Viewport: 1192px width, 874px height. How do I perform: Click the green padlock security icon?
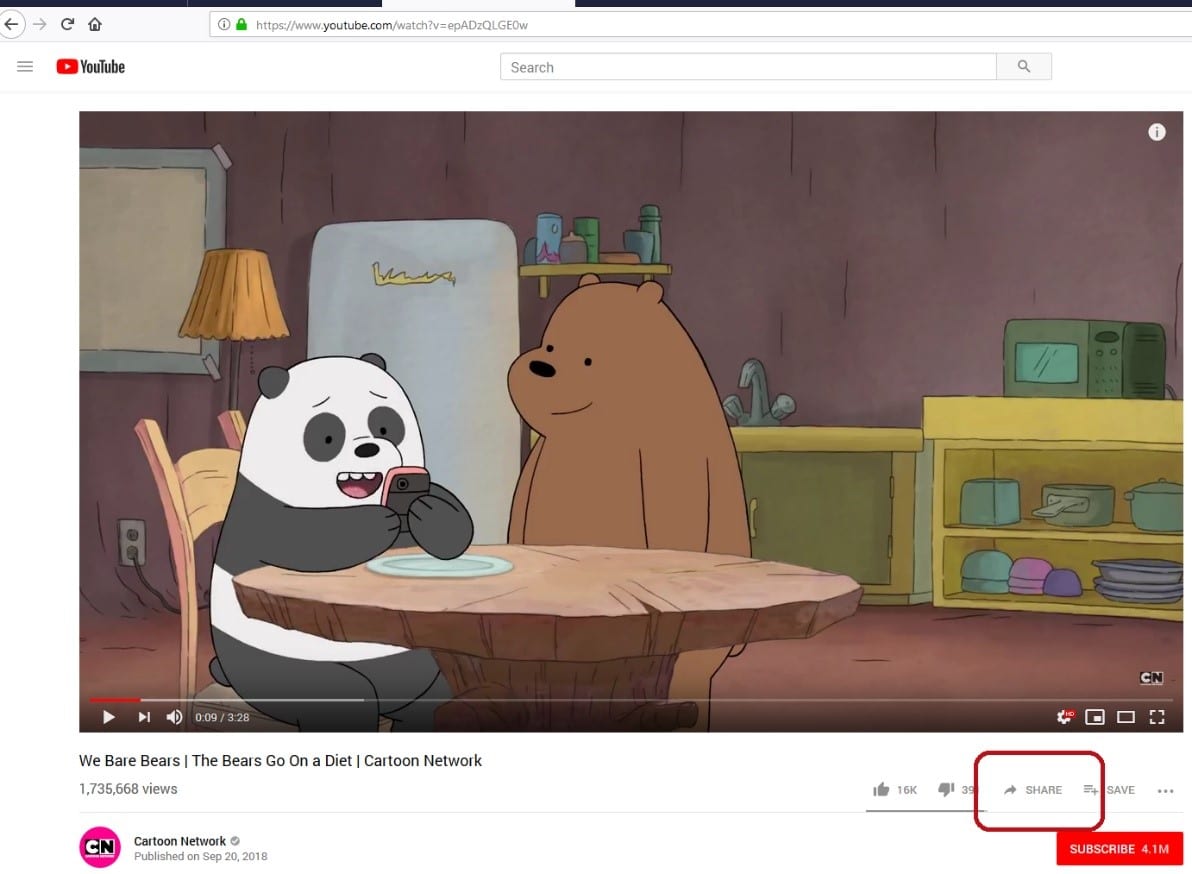tap(242, 24)
